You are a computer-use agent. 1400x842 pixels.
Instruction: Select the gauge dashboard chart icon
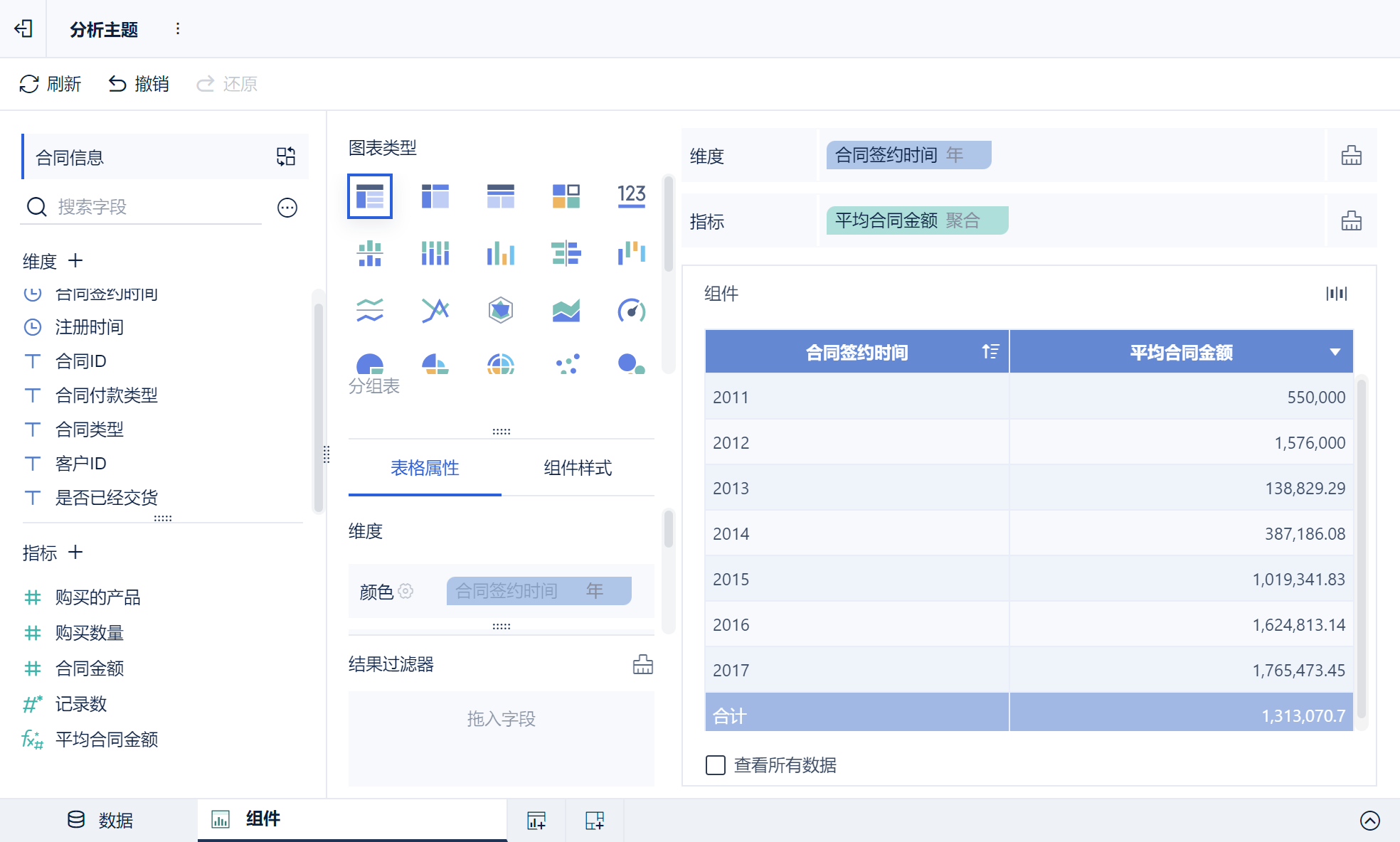[x=631, y=311]
